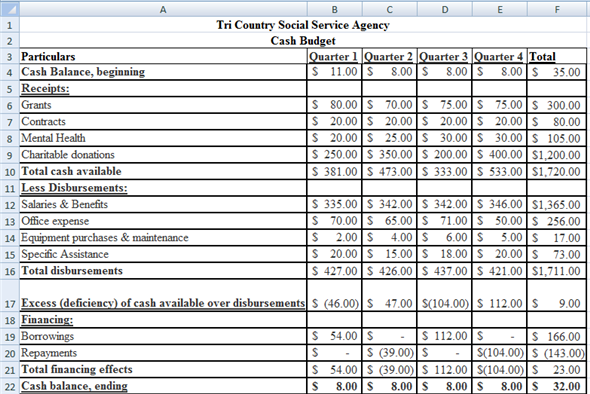Select column C header
This screenshot has width=590, height=394.
[389, 9]
